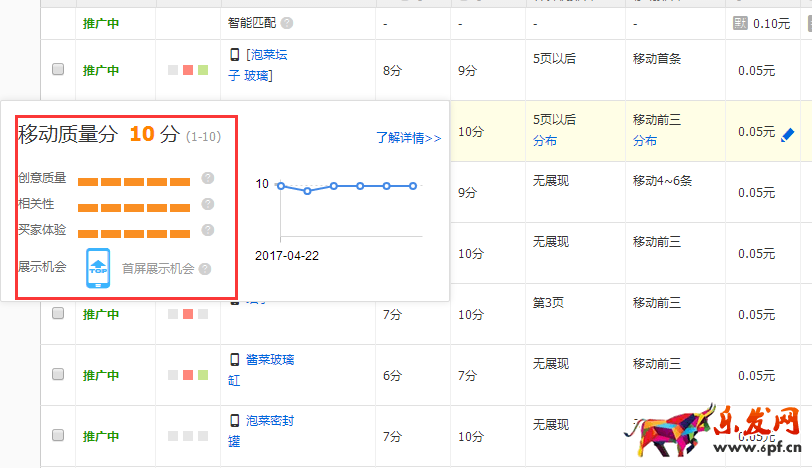This screenshot has height=468, width=812.
Task: Check the checkbox for 泡菜密封罐 row
Action: click(x=58, y=436)
